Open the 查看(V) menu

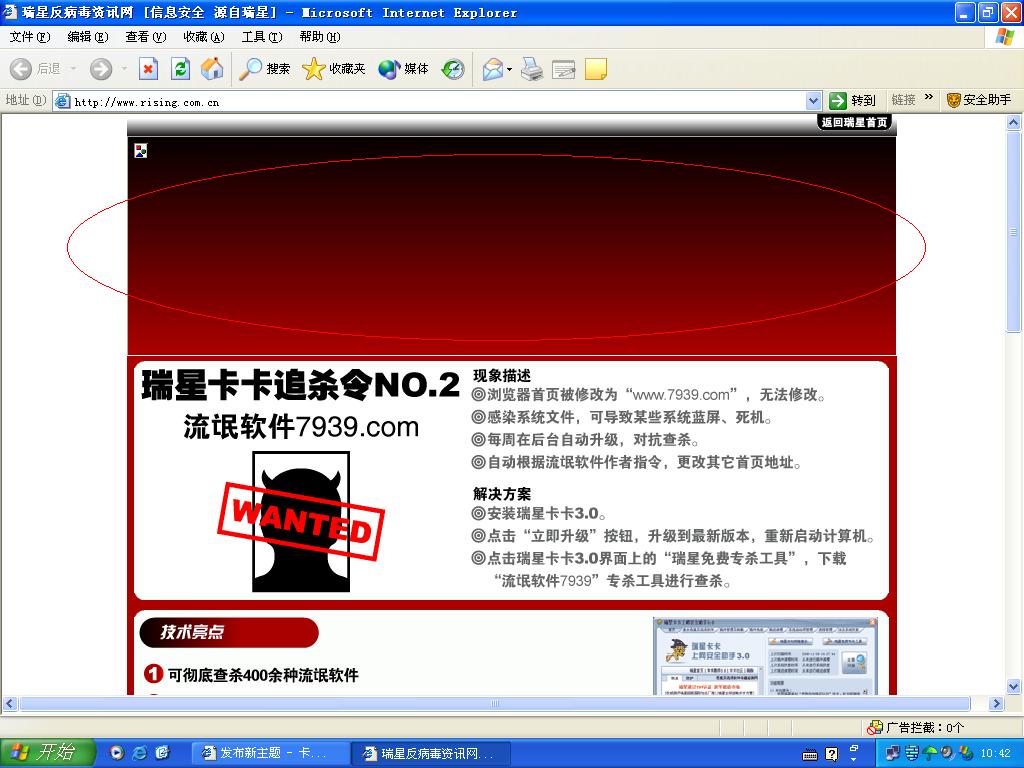[146, 37]
